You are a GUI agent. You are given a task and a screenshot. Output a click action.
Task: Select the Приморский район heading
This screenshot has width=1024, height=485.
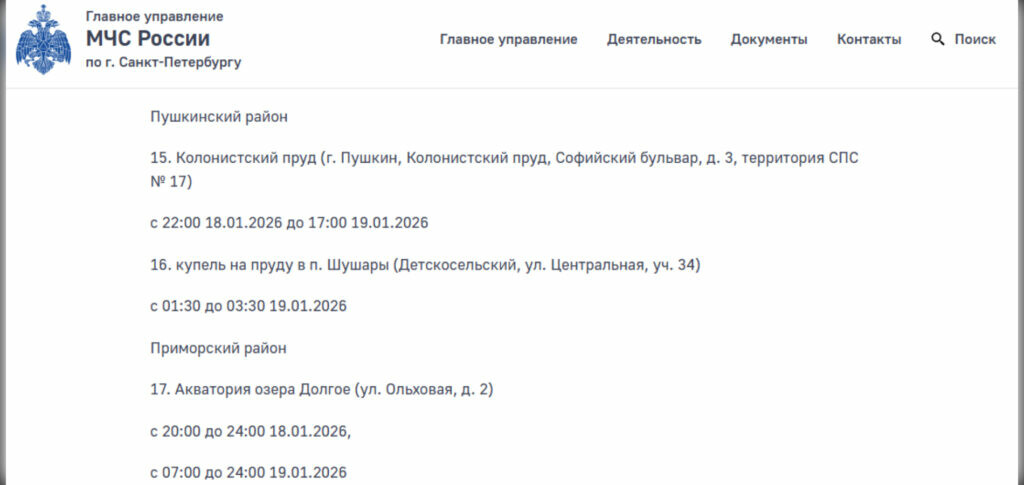pyautogui.click(x=218, y=348)
